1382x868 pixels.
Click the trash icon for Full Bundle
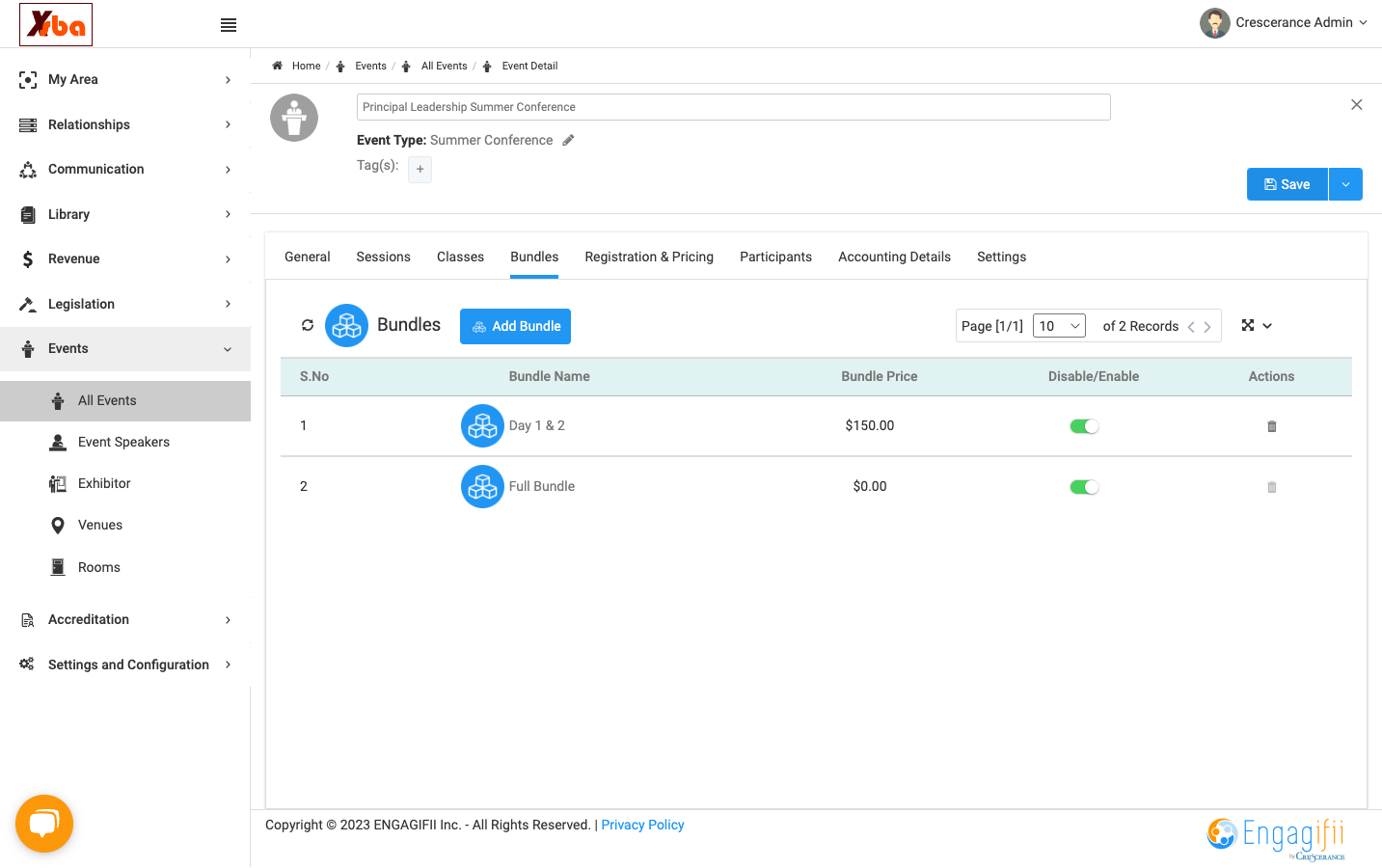click(x=1271, y=487)
